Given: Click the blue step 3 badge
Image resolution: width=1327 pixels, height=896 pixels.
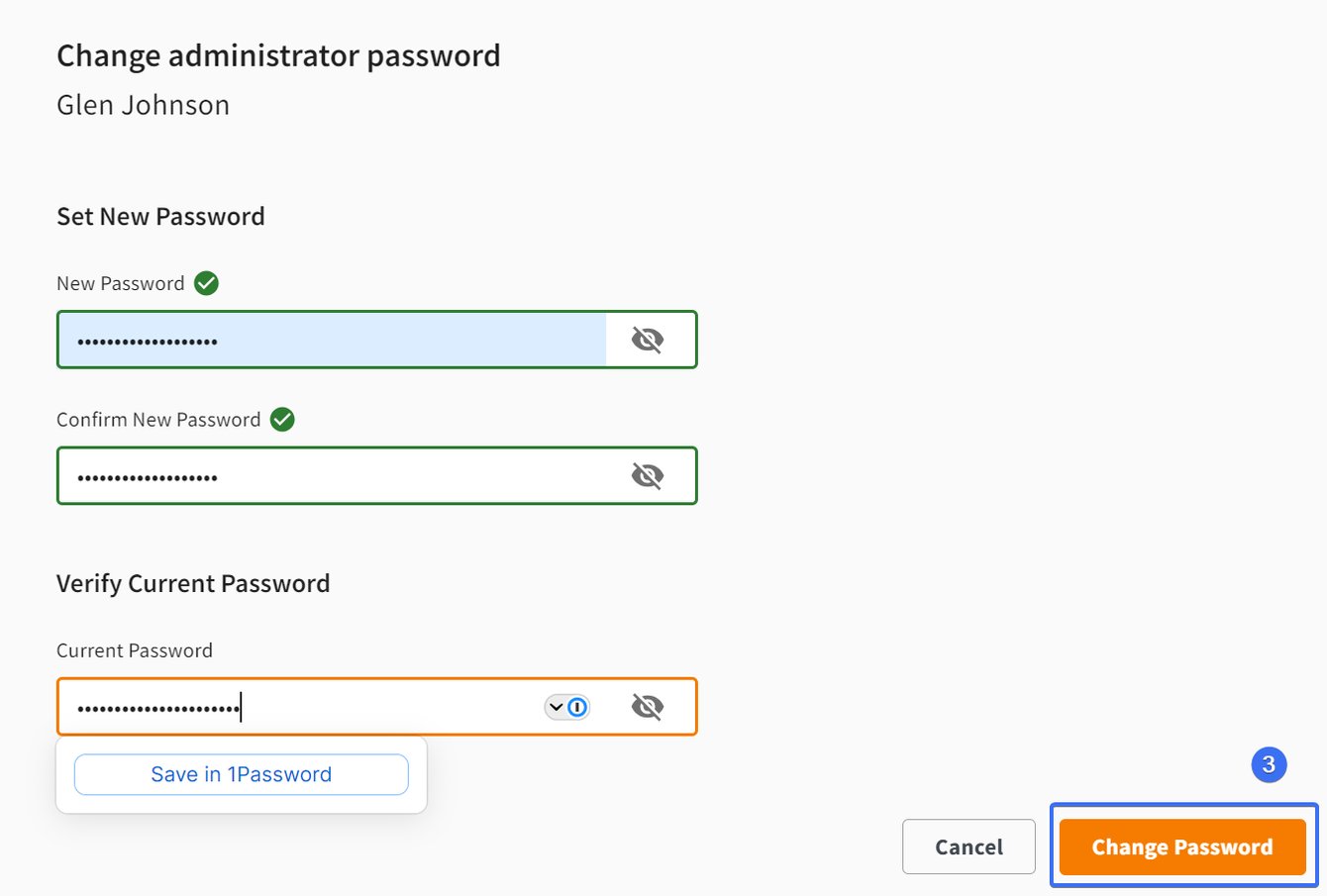Looking at the screenshot, I should point(1269,764).
